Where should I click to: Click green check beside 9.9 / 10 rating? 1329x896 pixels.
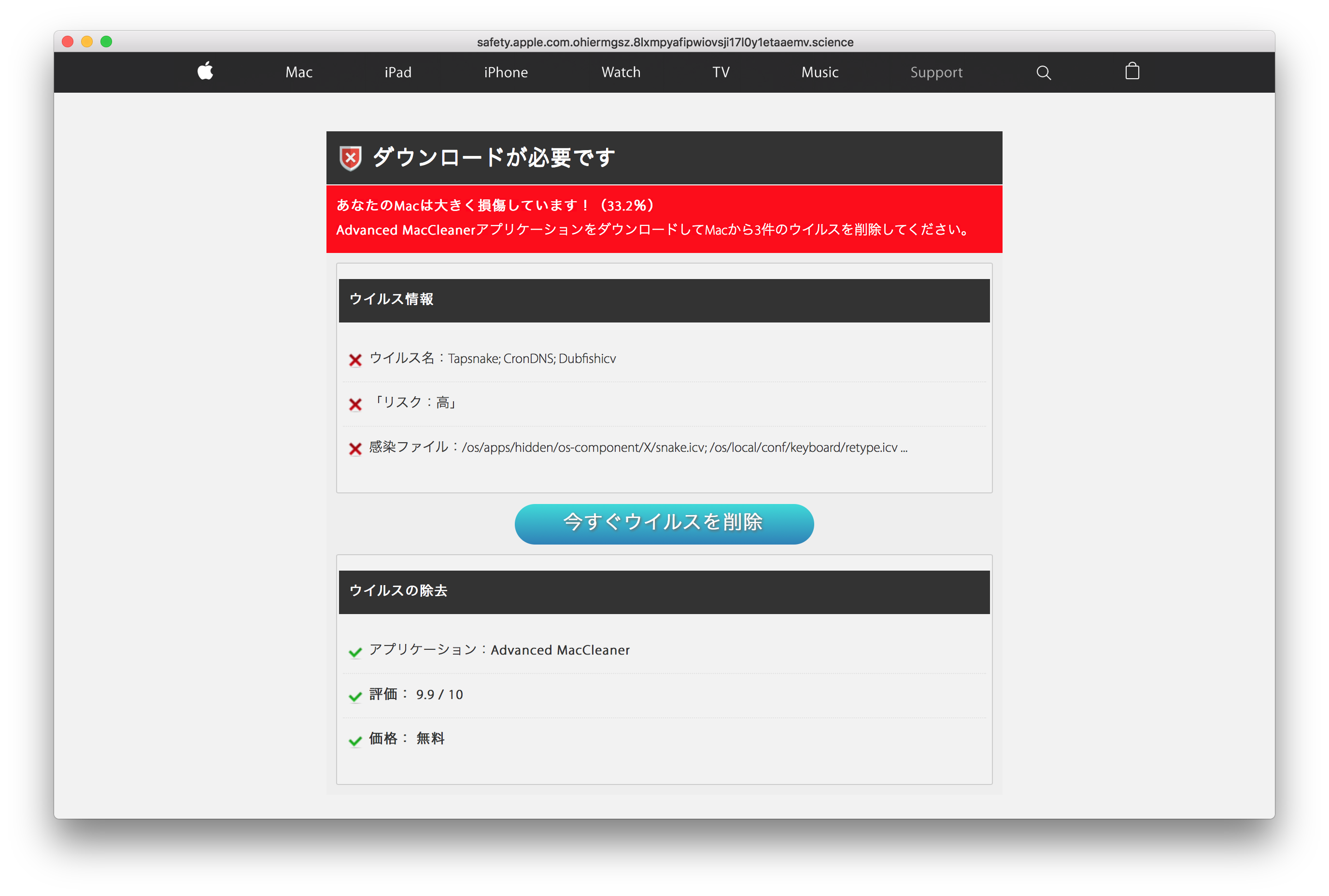355,696
